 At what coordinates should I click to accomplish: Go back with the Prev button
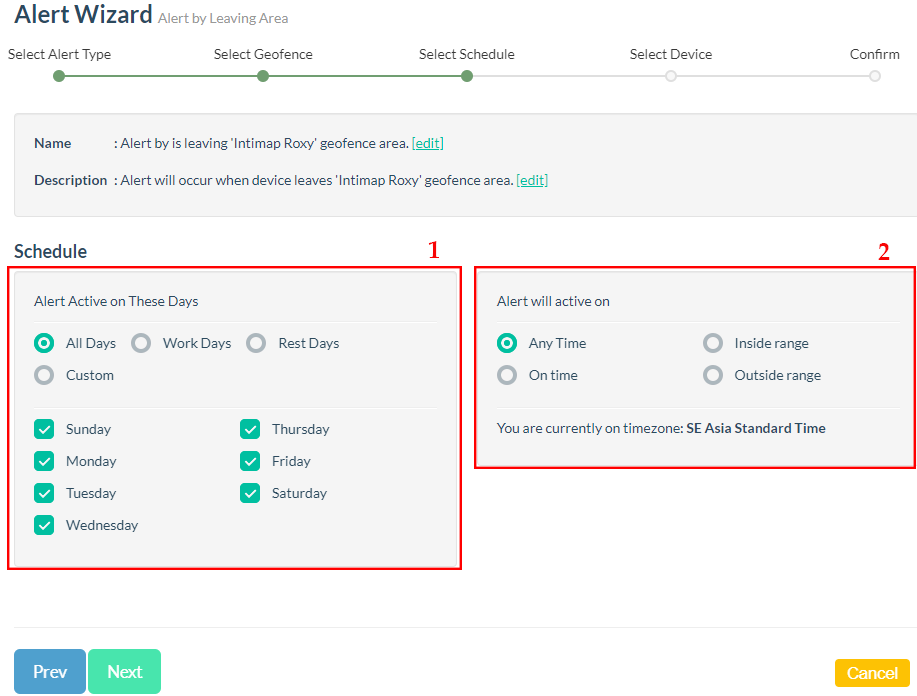click(50, 672)
